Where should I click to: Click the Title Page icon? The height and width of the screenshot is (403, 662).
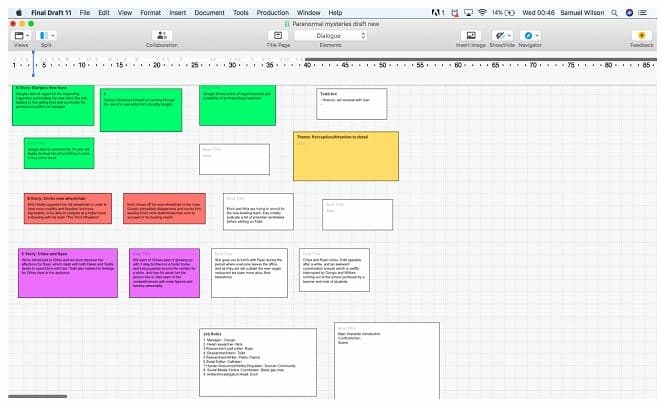point(278,35)
